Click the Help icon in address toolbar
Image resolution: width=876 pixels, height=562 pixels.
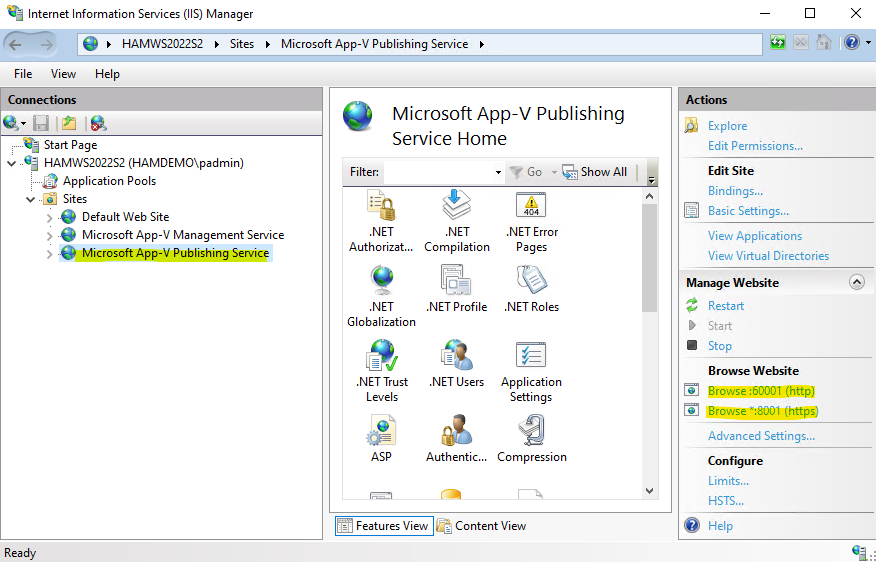pos(851,42)
